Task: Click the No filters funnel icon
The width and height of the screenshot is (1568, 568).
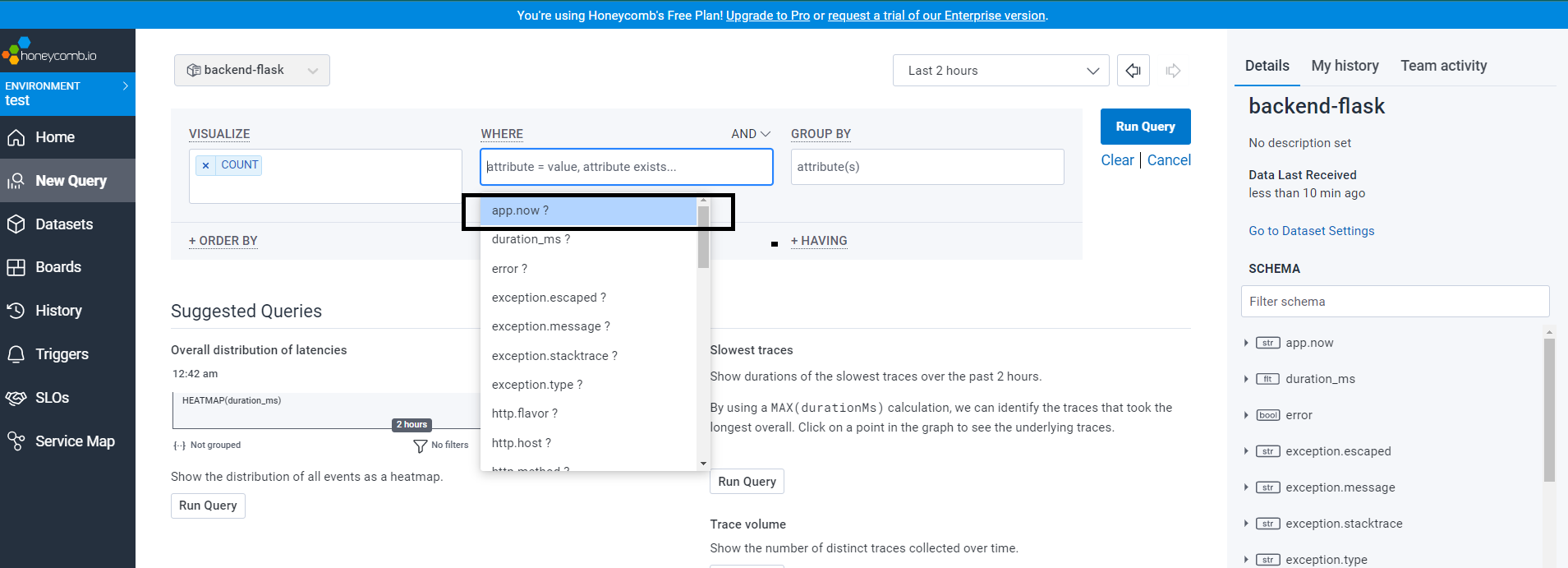Action: coord(421,446)
